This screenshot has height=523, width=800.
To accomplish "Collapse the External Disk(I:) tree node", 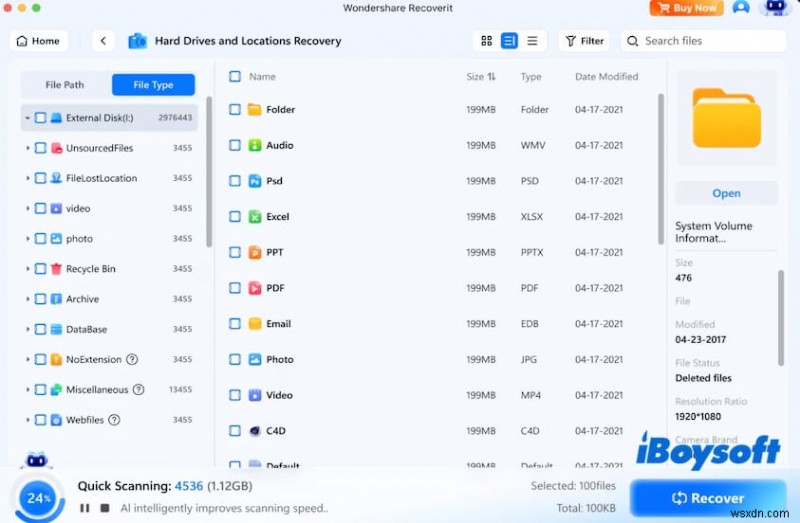I will (x=27, y=118).
